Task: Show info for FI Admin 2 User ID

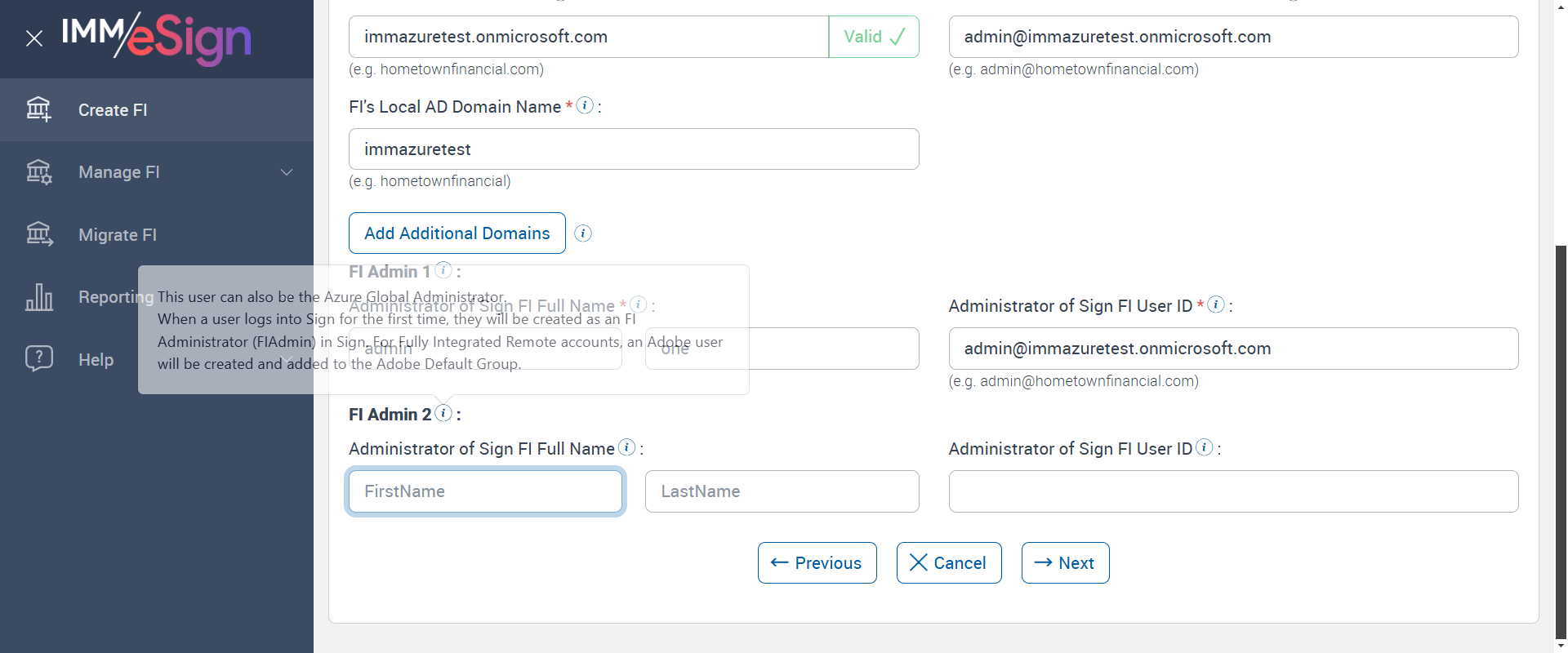Action: pos(1204,447)
